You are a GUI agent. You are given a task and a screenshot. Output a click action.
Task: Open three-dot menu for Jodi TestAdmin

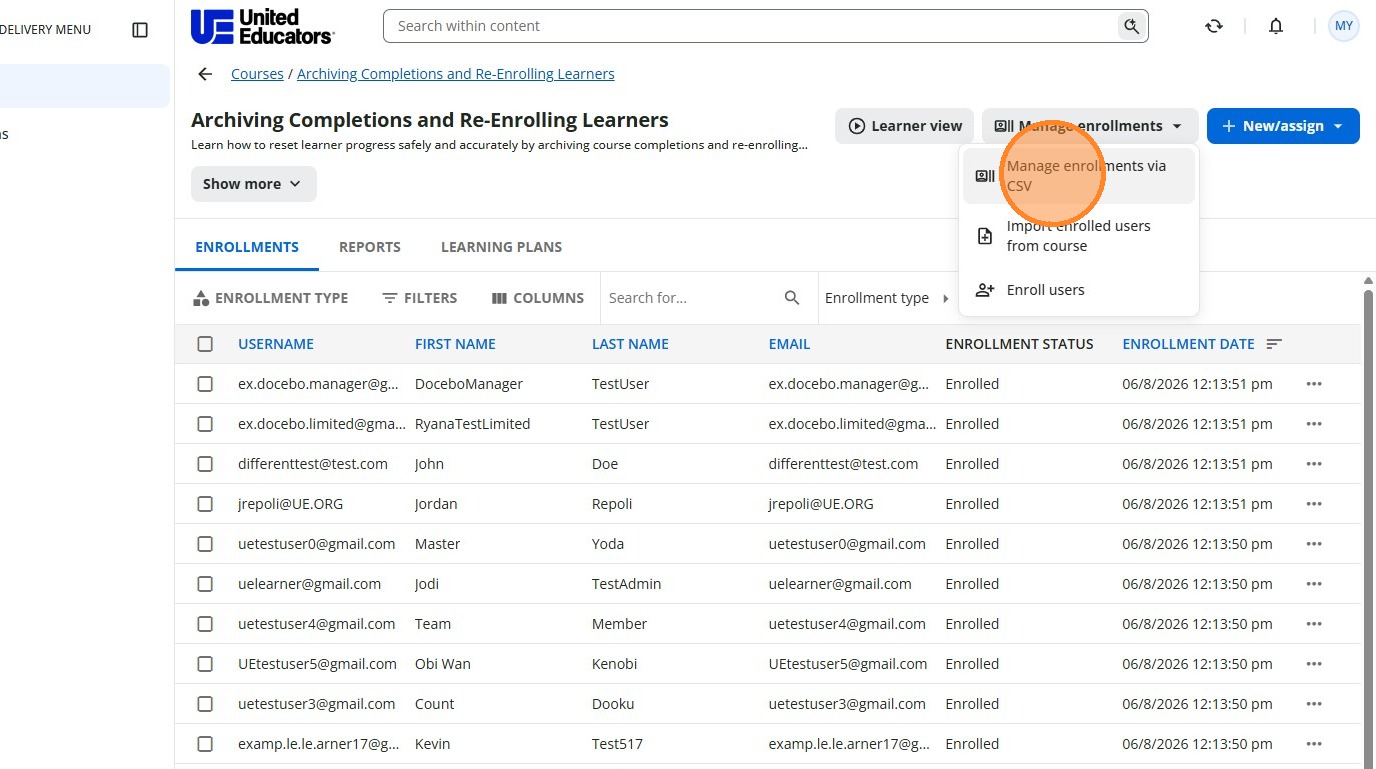(x=1314, y=584)
